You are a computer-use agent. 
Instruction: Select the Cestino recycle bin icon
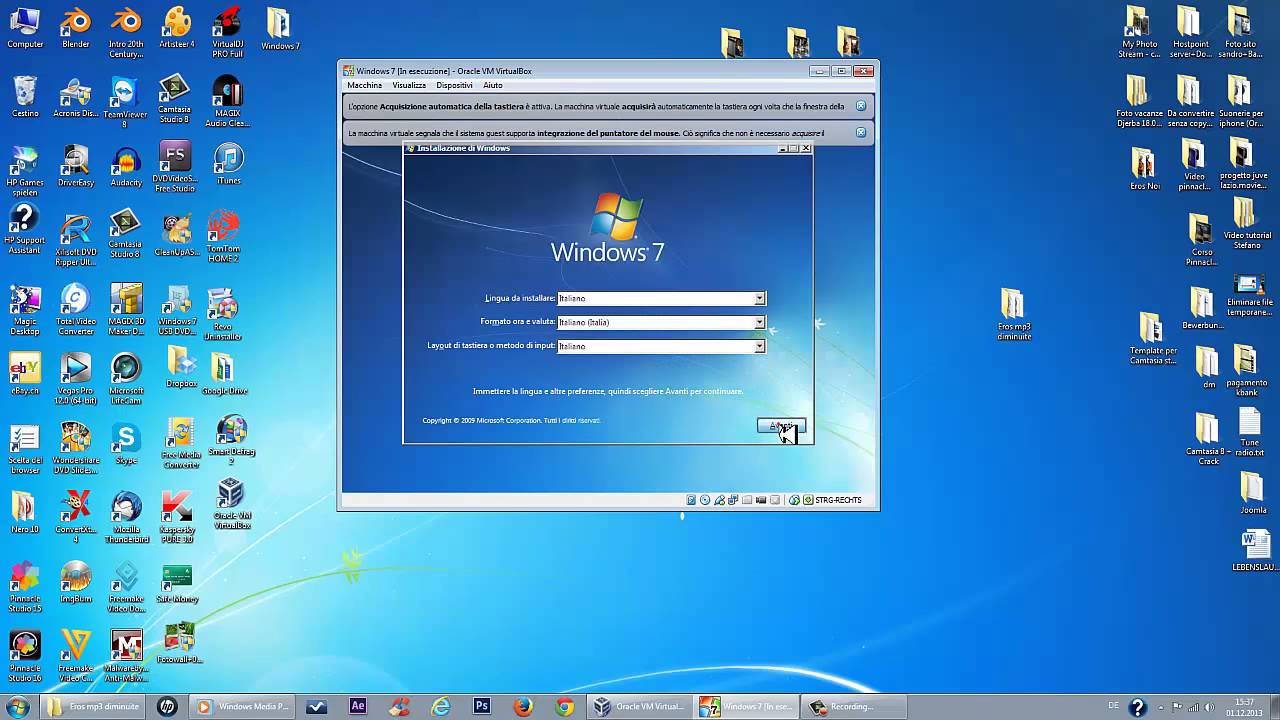pyautogui.click(x=25, y=97)
